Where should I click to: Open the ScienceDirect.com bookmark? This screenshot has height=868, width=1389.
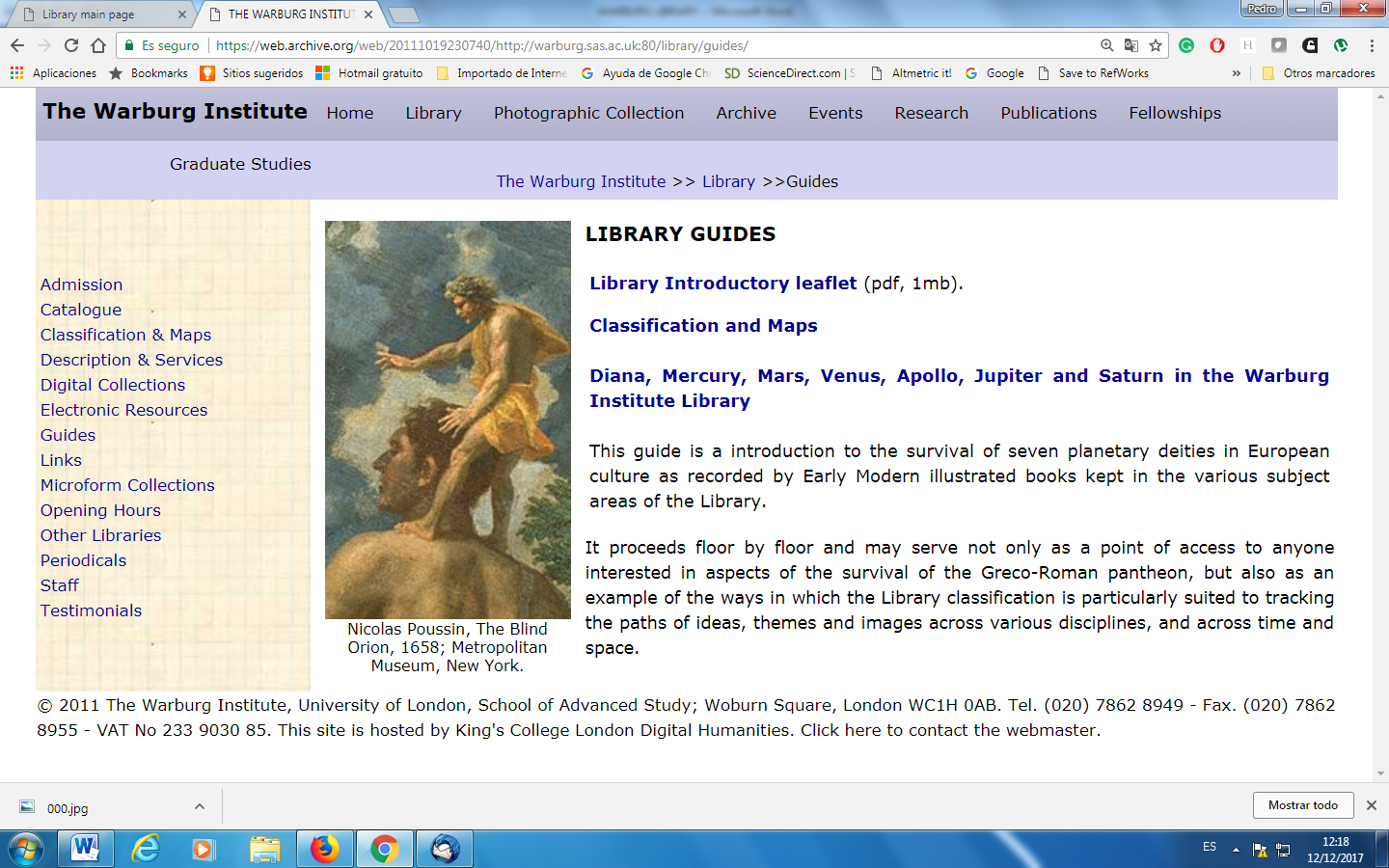(x=789, y=73)
